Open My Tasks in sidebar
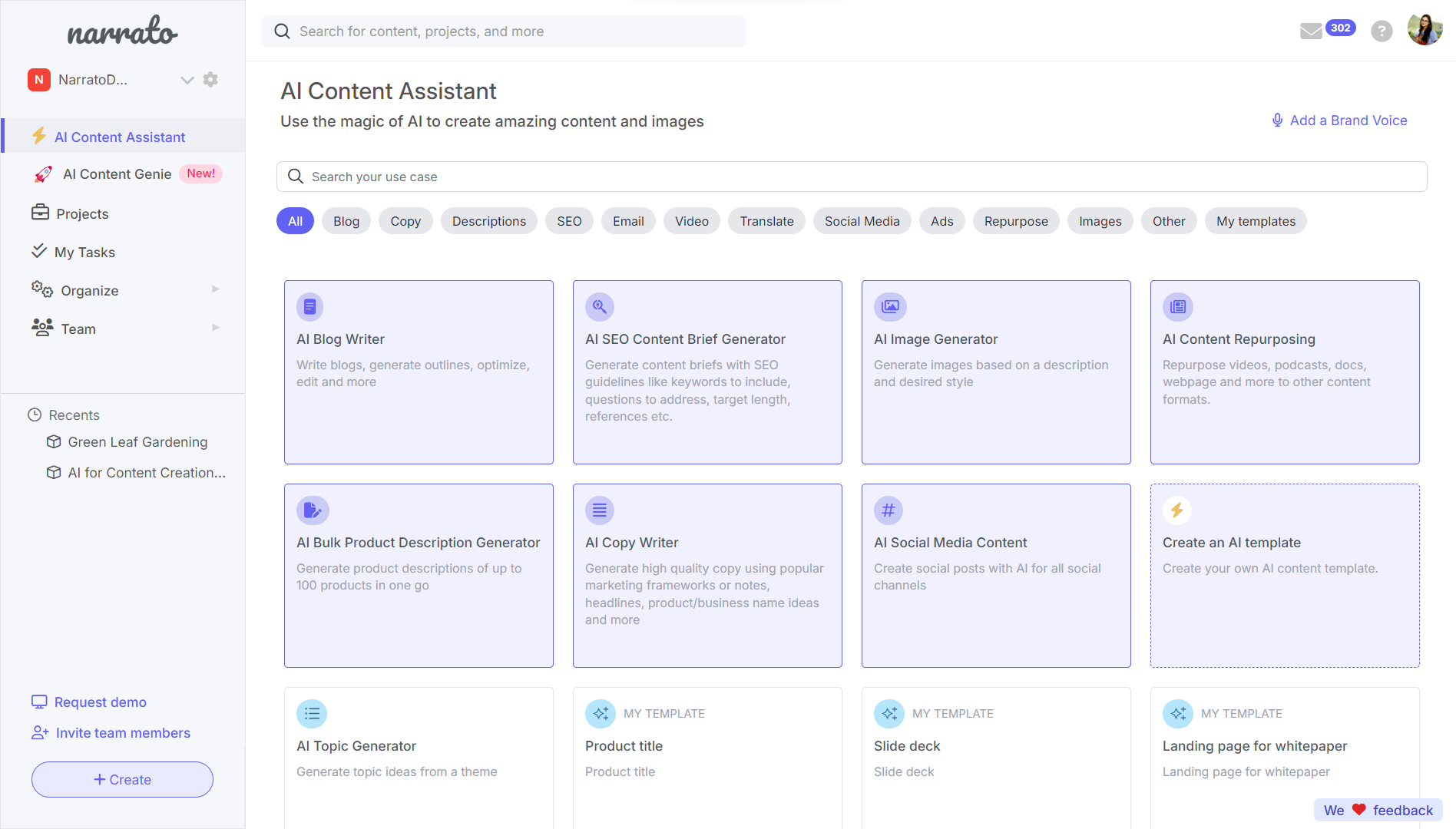This screenshot has width=1456, height=829. [84, 253]
